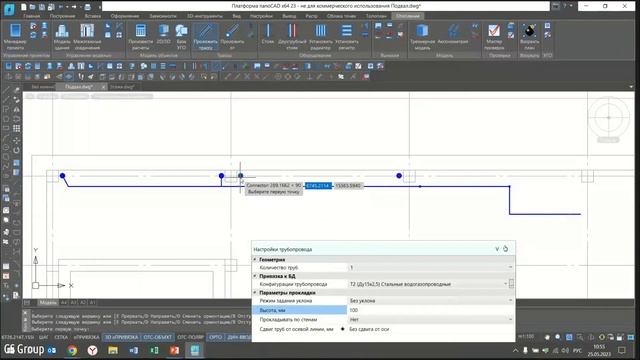
Task: Close the Подвал.dwg document tab
Action: tap(103, 87)
